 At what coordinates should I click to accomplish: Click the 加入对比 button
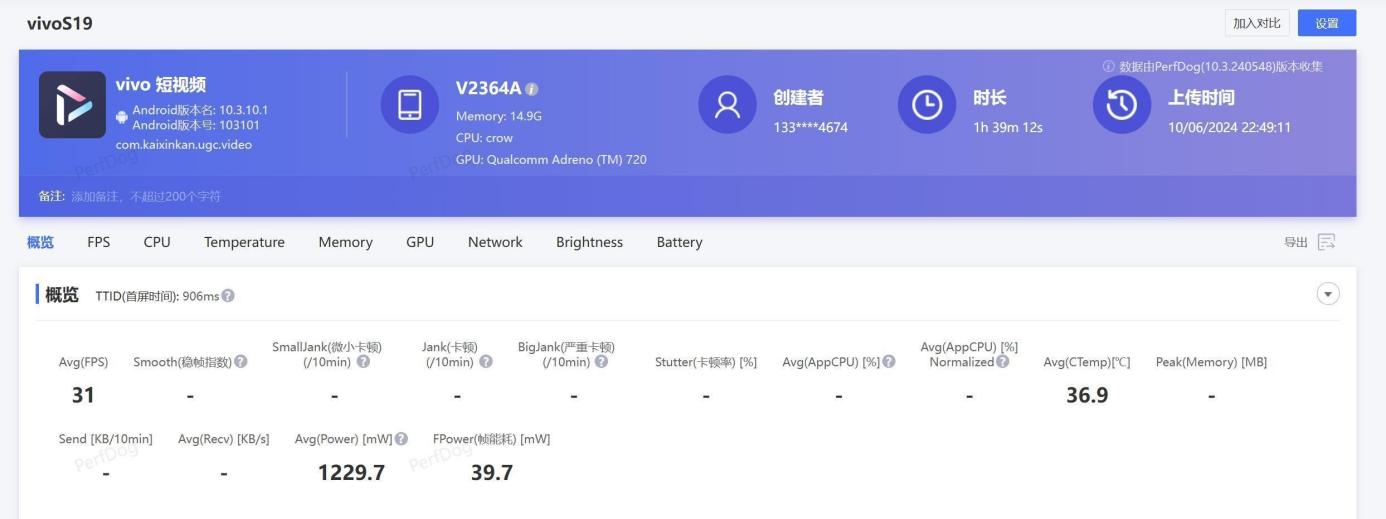point(1257,23)
